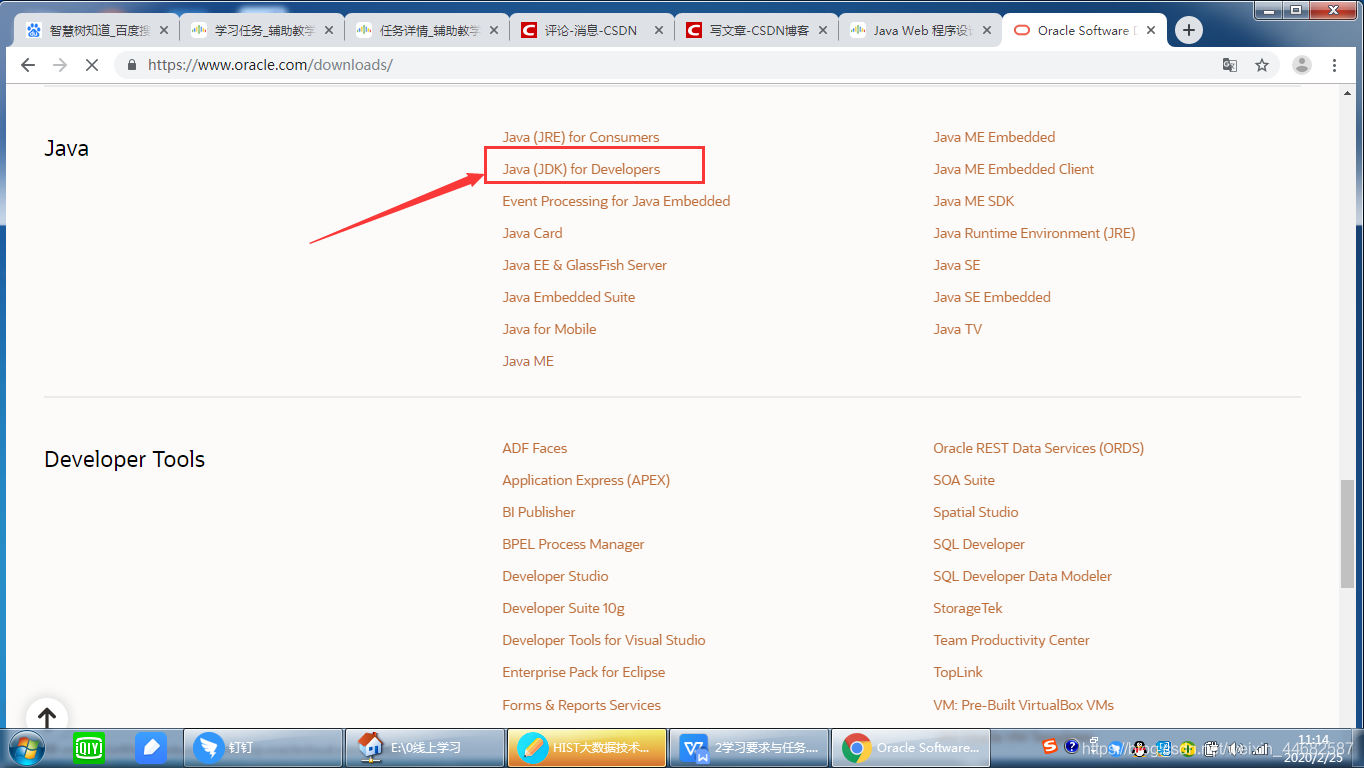Open Oracle REST Data Services (ORDS)
This screenshot has width=1364, height=768.
[x=1038, y=448]
